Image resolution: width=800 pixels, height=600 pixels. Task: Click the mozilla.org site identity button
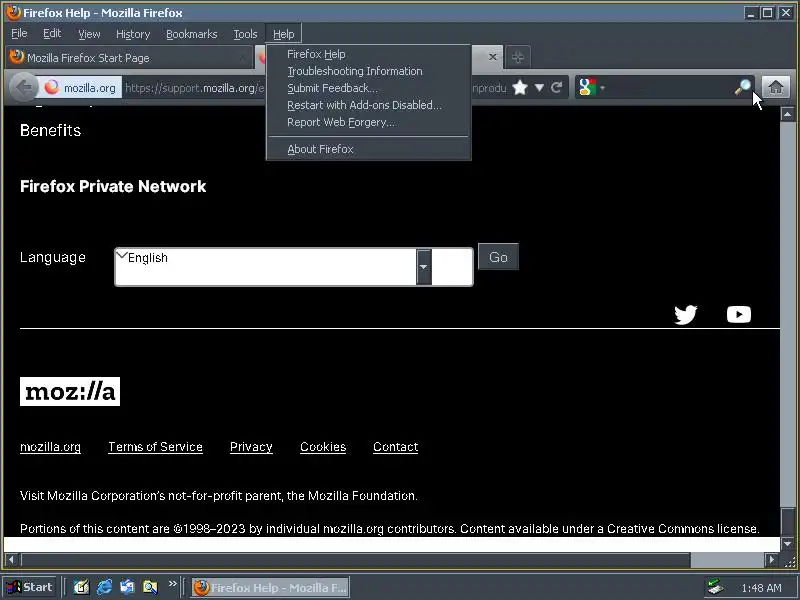tap(82, 88)
